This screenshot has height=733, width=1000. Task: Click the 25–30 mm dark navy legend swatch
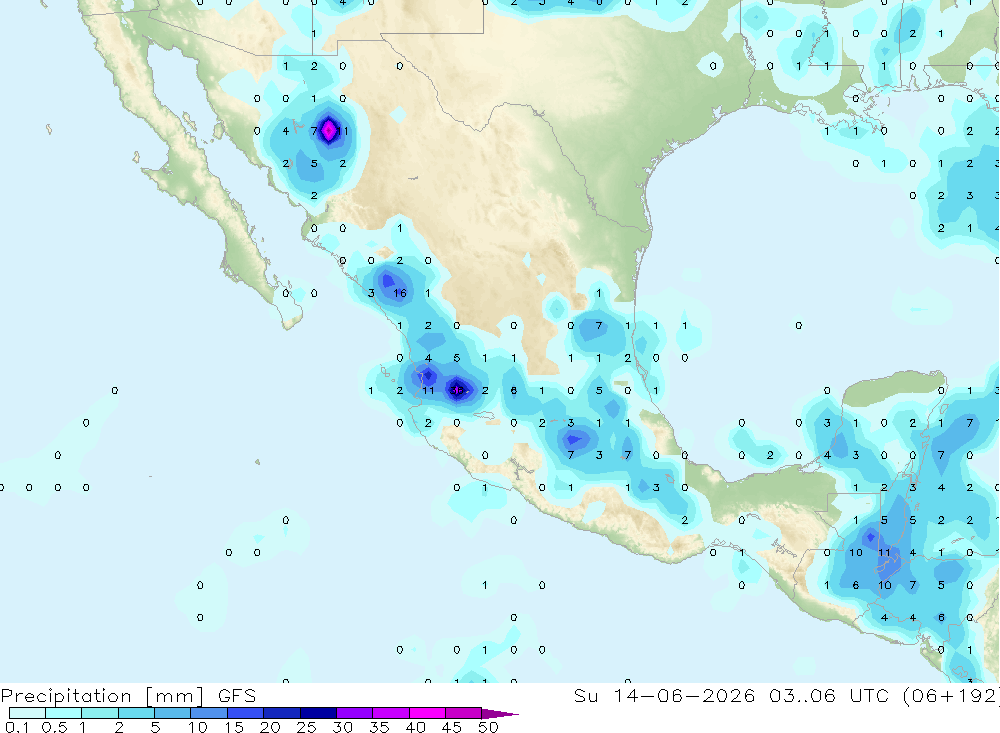(318, 713)
